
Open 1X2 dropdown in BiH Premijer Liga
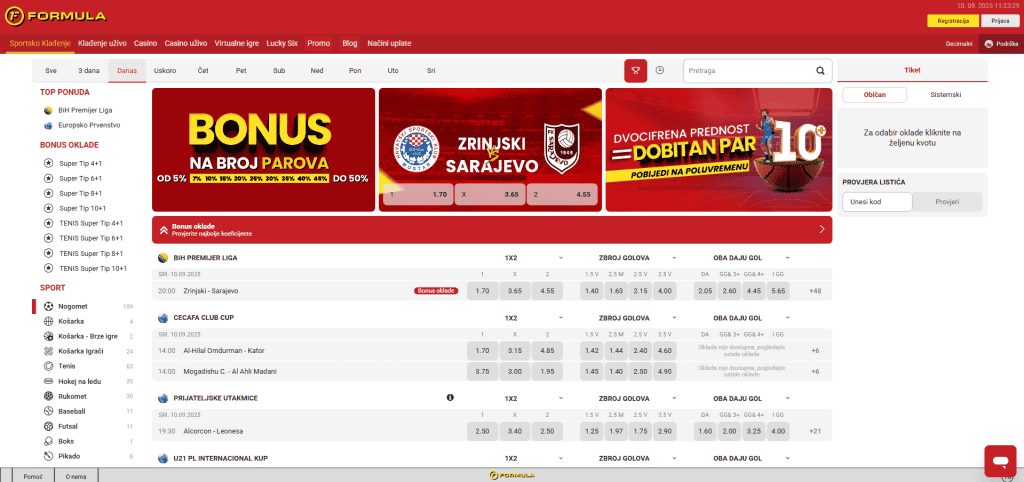[x=560, y=258]
